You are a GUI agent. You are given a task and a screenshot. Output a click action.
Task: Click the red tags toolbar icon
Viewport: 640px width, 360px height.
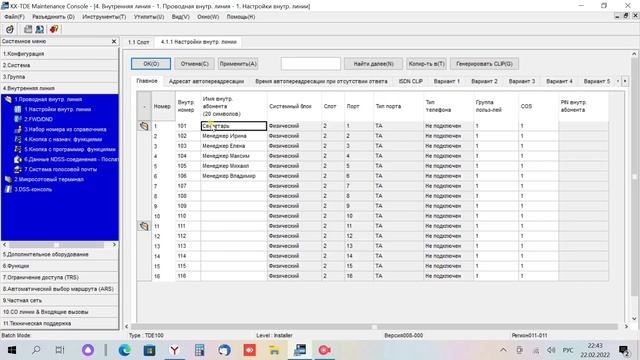[54, 29]
